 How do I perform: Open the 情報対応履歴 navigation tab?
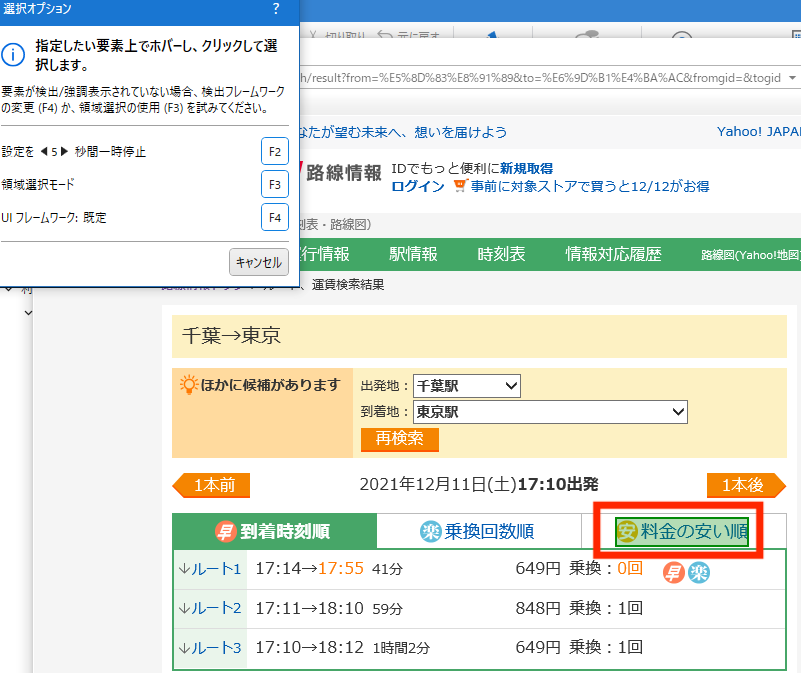(613, 254)
